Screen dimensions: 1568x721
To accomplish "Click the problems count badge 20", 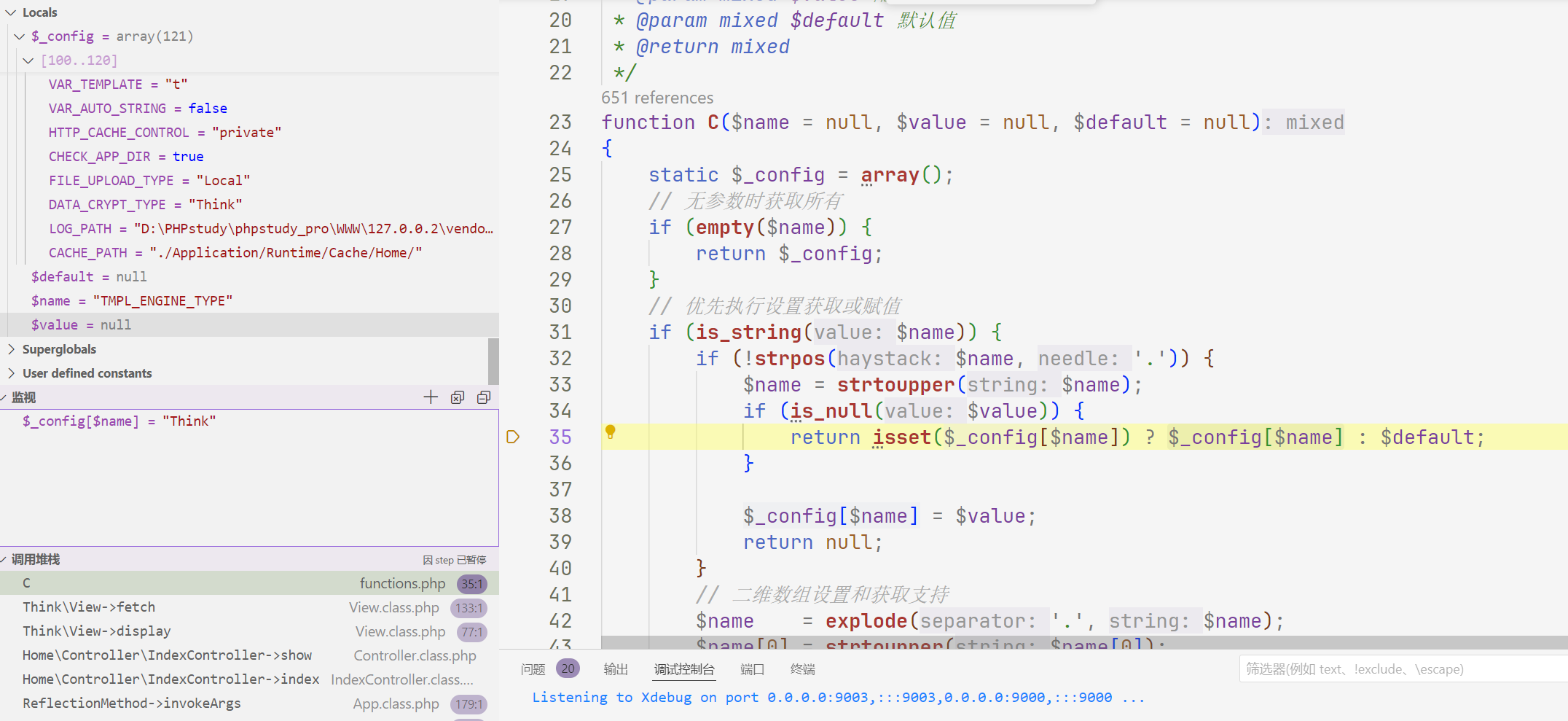I will pyautogui.click(x=568, y=669).
